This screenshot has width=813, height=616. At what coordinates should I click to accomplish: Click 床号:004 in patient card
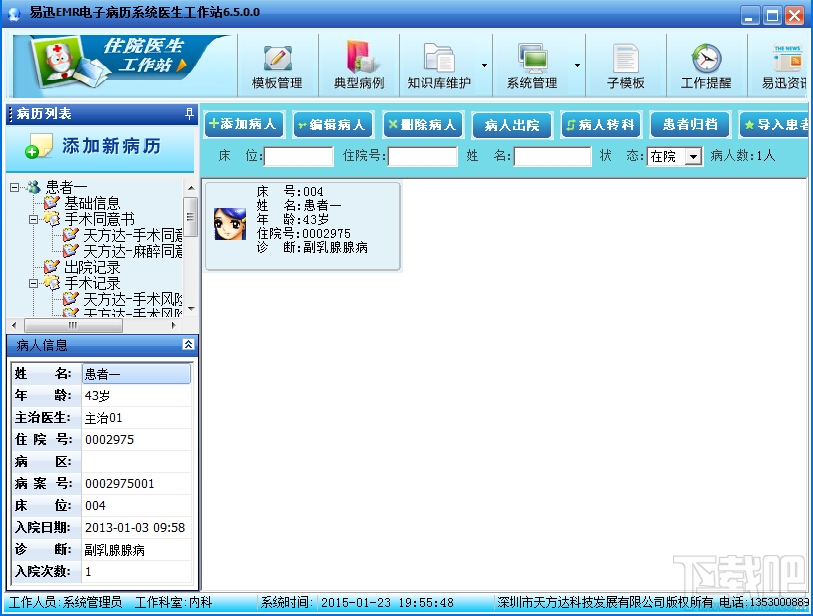[x=289, y=191]
